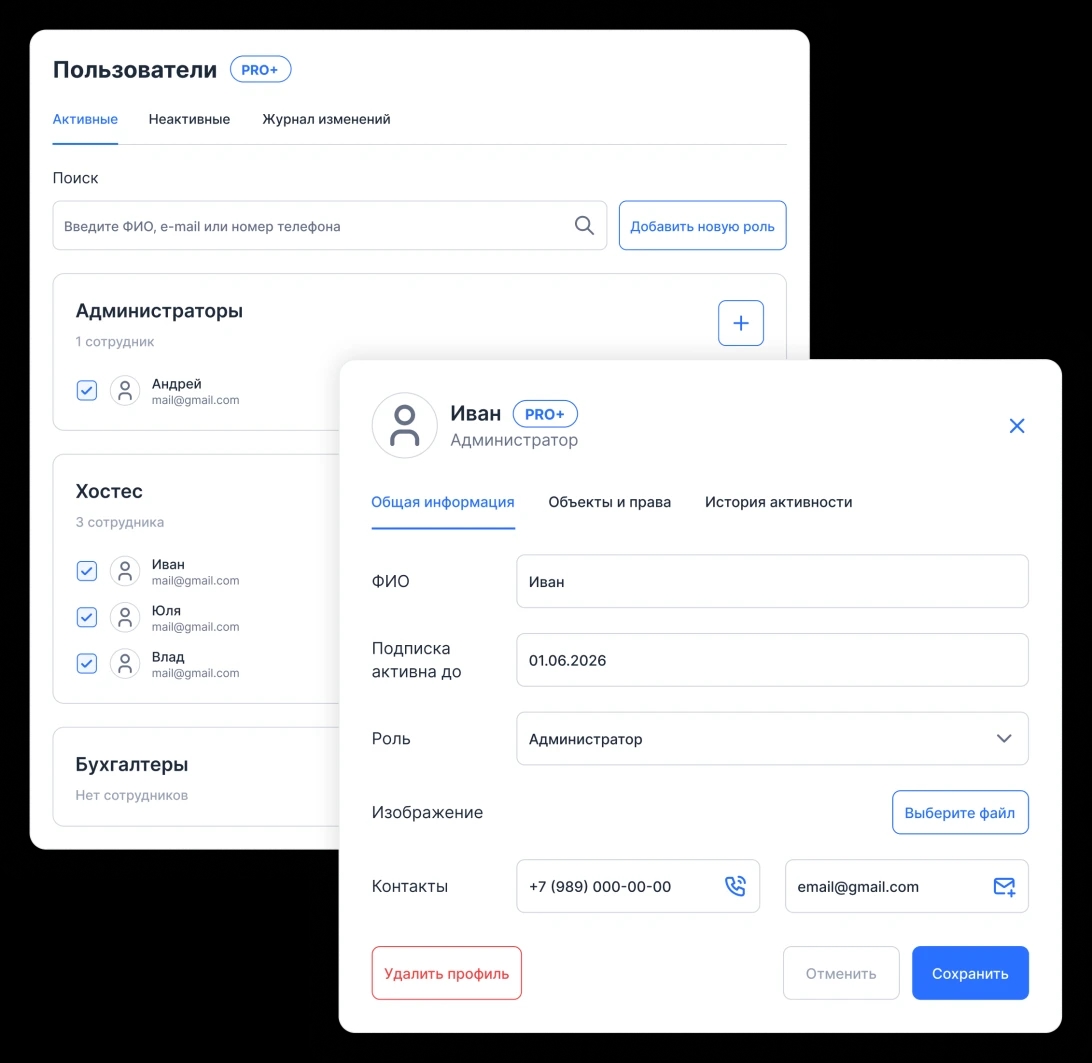Image resolution: width=1092 pixels, height=1063 pixels.
Task: Switch to the Неактивные tab
Action: point(189,119)
